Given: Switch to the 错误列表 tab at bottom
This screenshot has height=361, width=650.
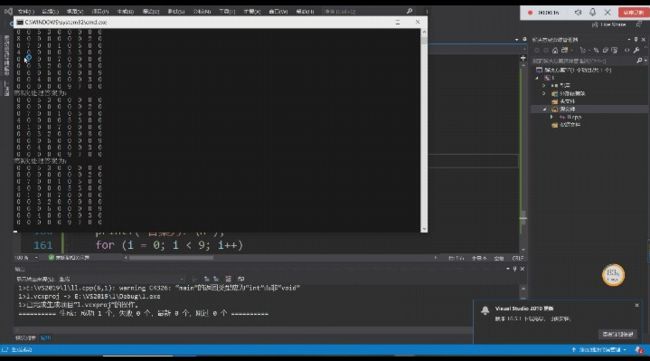Looking at the screenshot, I should tap(25, 338).
